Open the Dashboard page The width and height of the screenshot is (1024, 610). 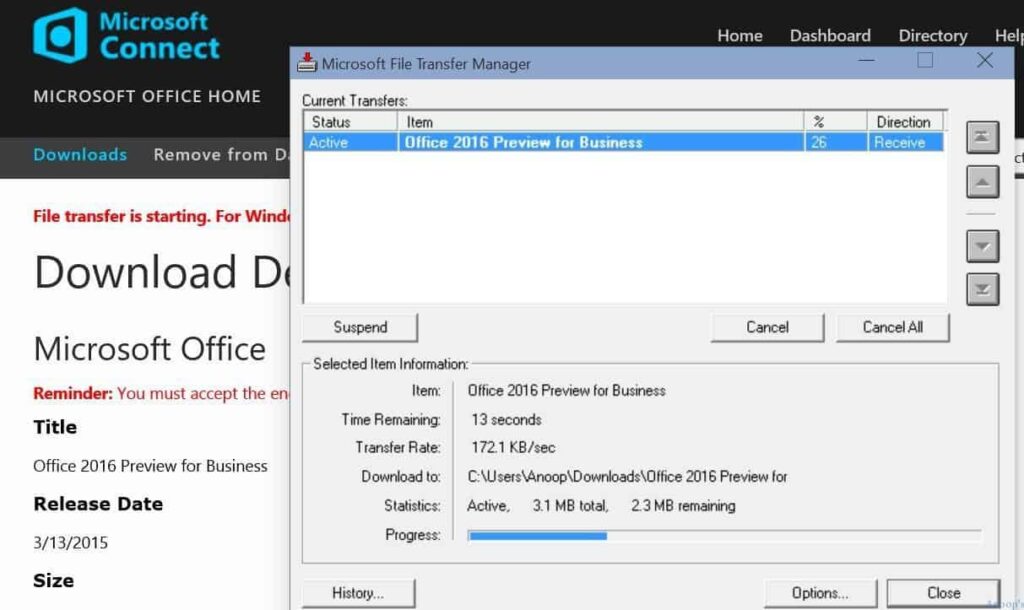830,35
